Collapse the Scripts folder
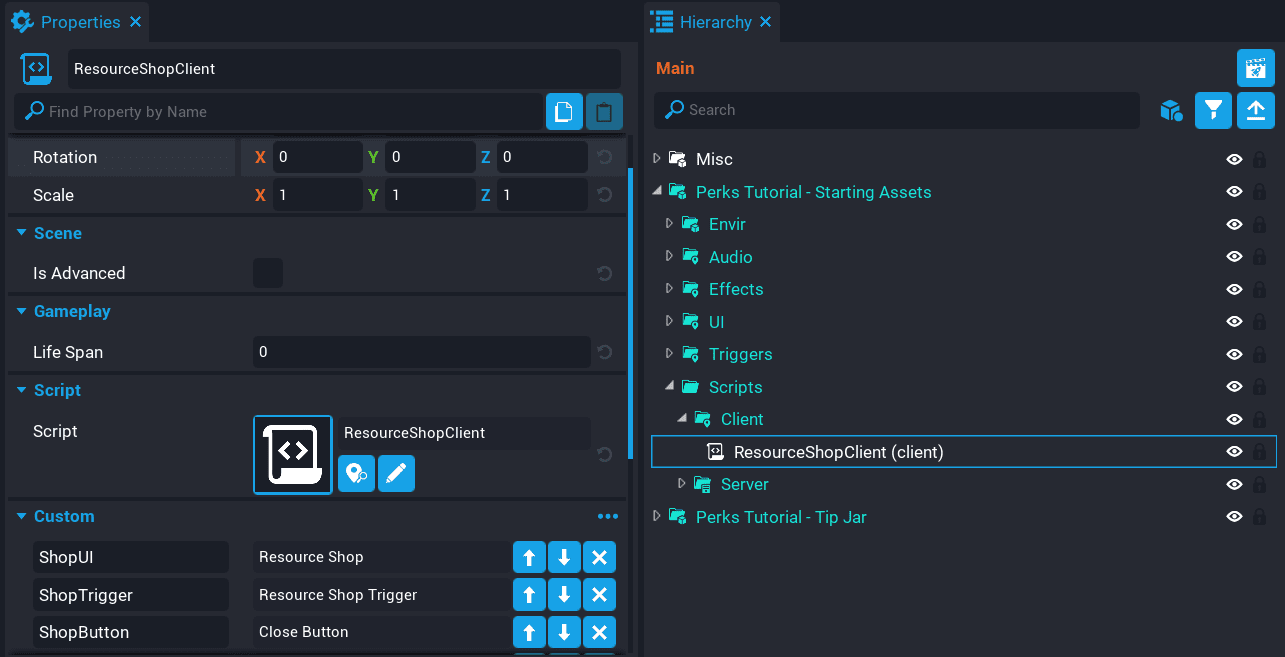The width and height of the screenshot is (1285, 657). [670, 387]
